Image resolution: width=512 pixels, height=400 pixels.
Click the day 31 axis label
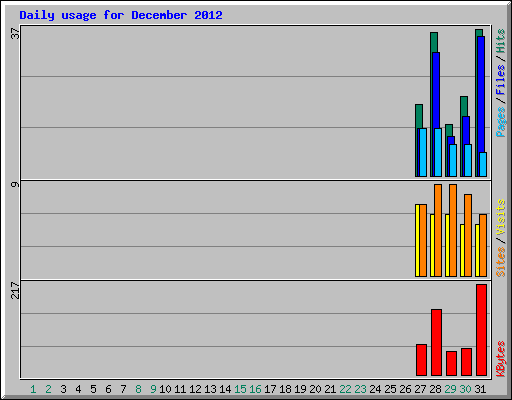(480, 389)
